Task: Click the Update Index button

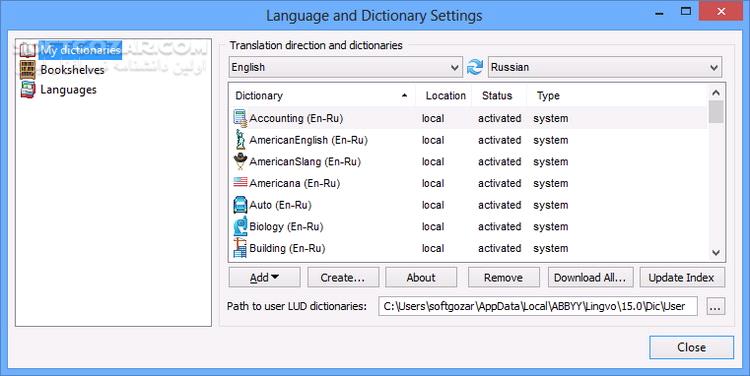Action: [682, 277]
